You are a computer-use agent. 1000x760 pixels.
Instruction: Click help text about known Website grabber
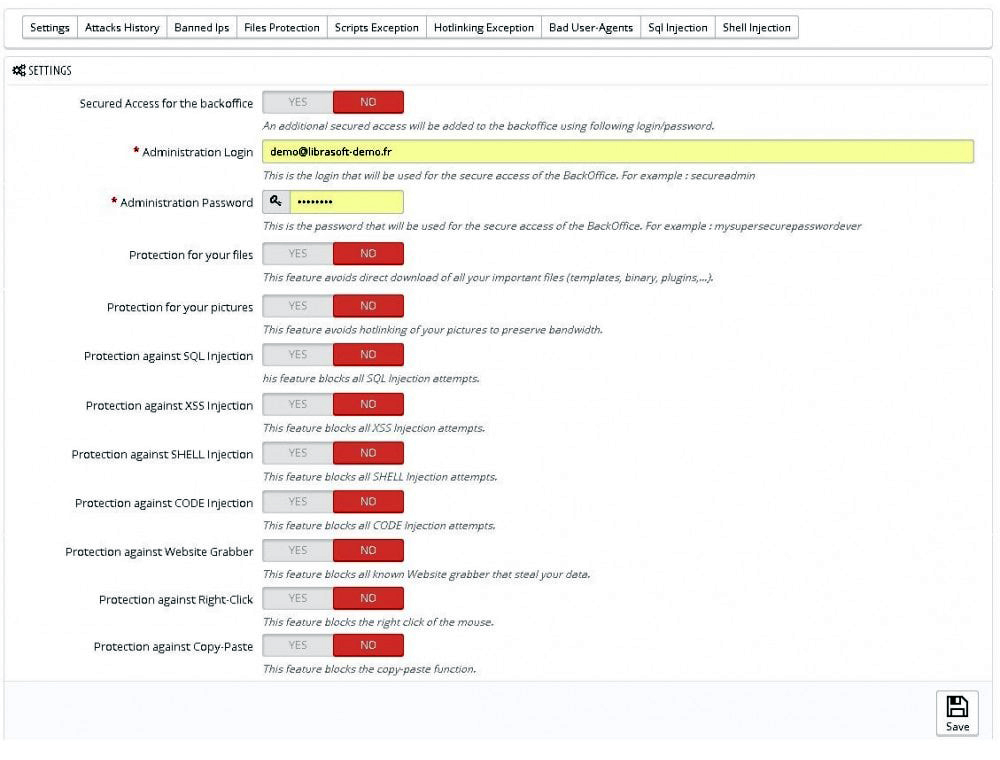point(426,574)
